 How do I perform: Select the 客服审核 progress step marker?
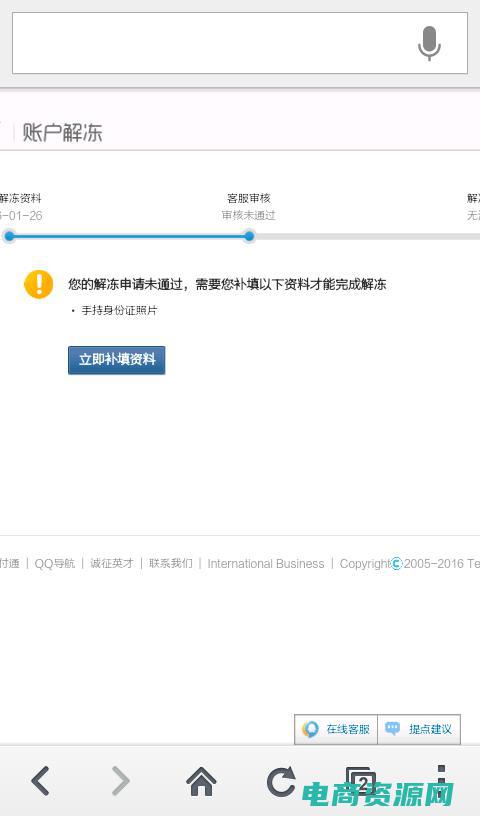249,236
